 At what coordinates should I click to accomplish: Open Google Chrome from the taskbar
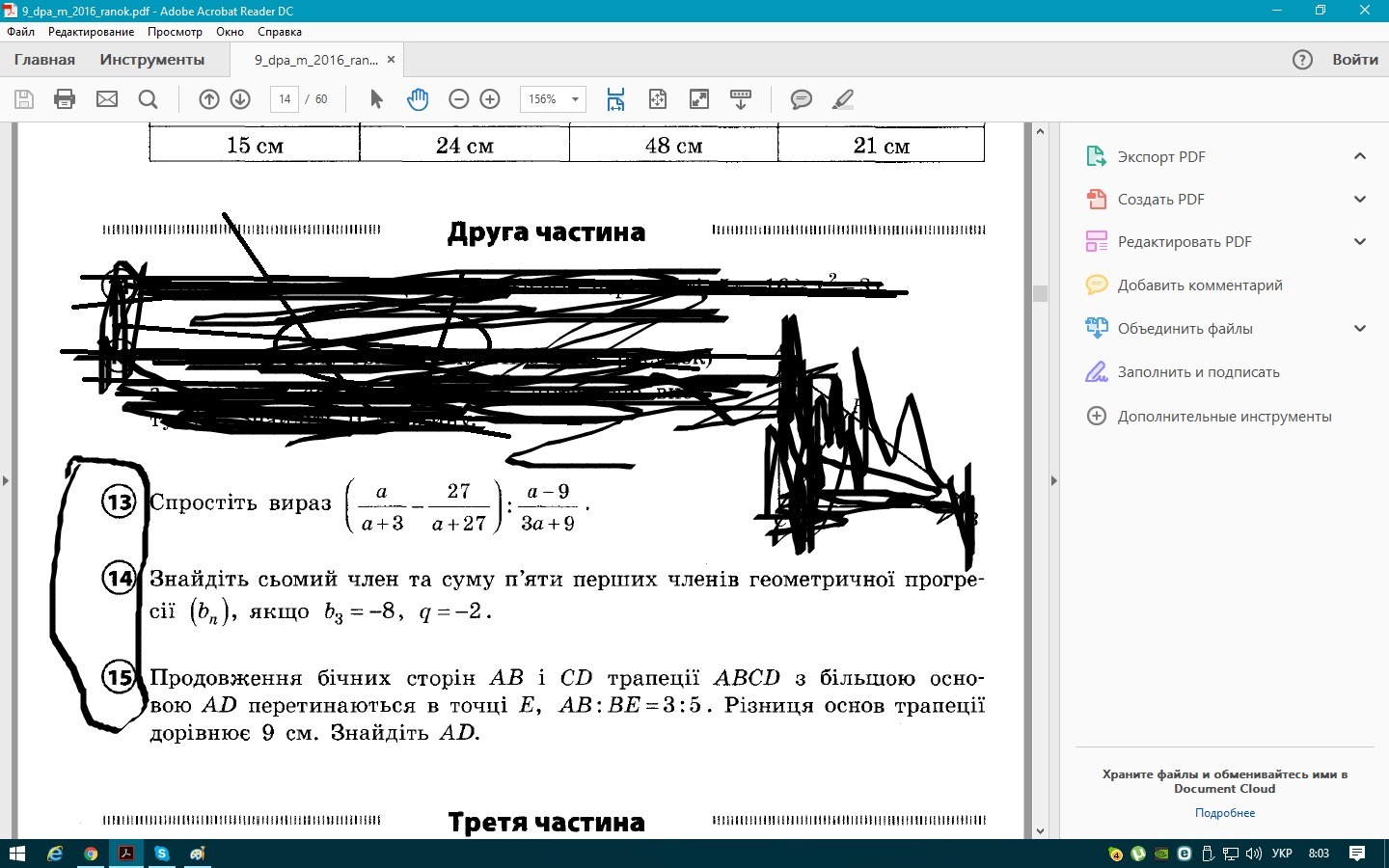pyautogui.click(x=91, y=854)
